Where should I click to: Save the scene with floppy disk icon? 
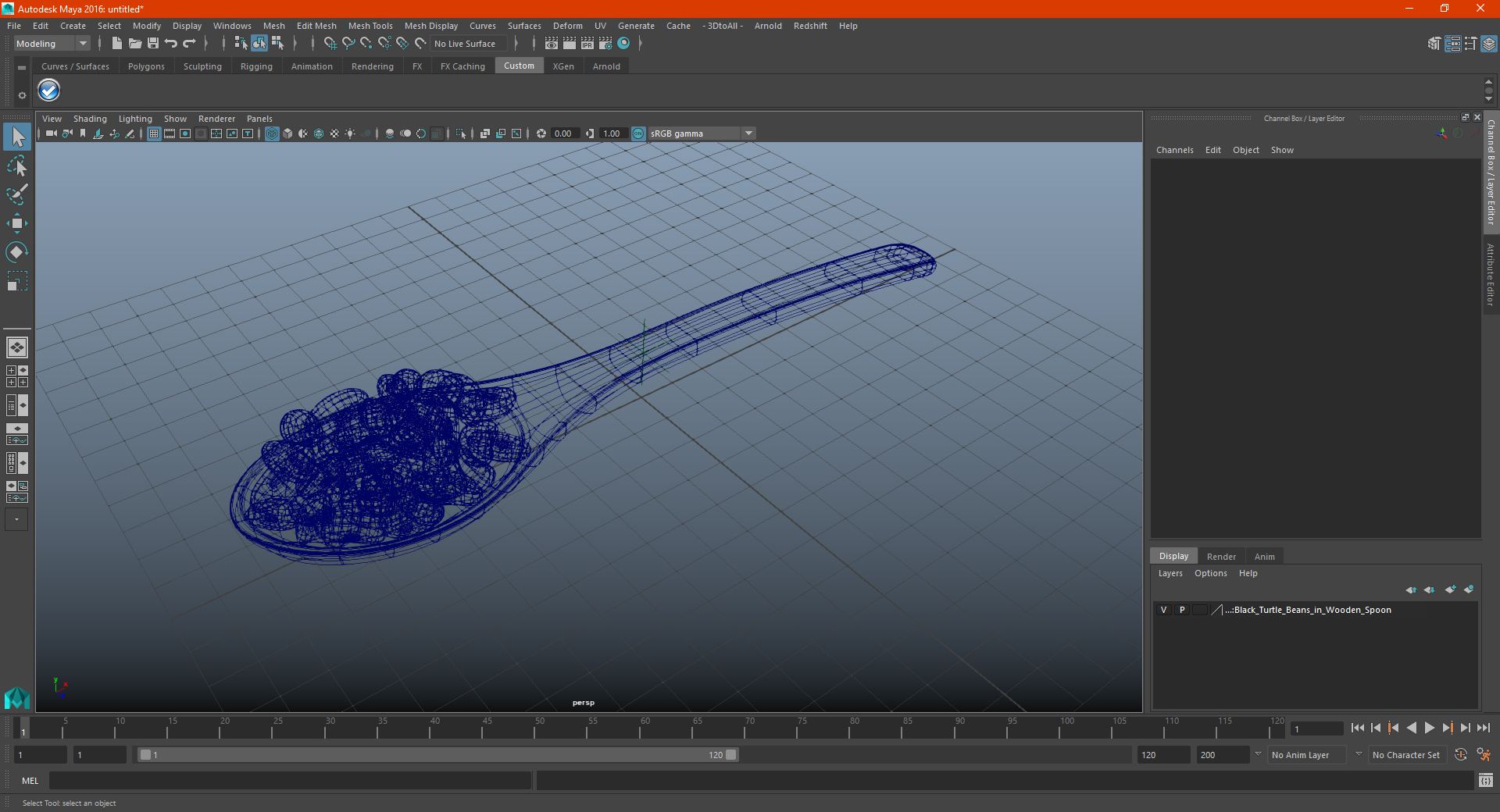point(153,44)
